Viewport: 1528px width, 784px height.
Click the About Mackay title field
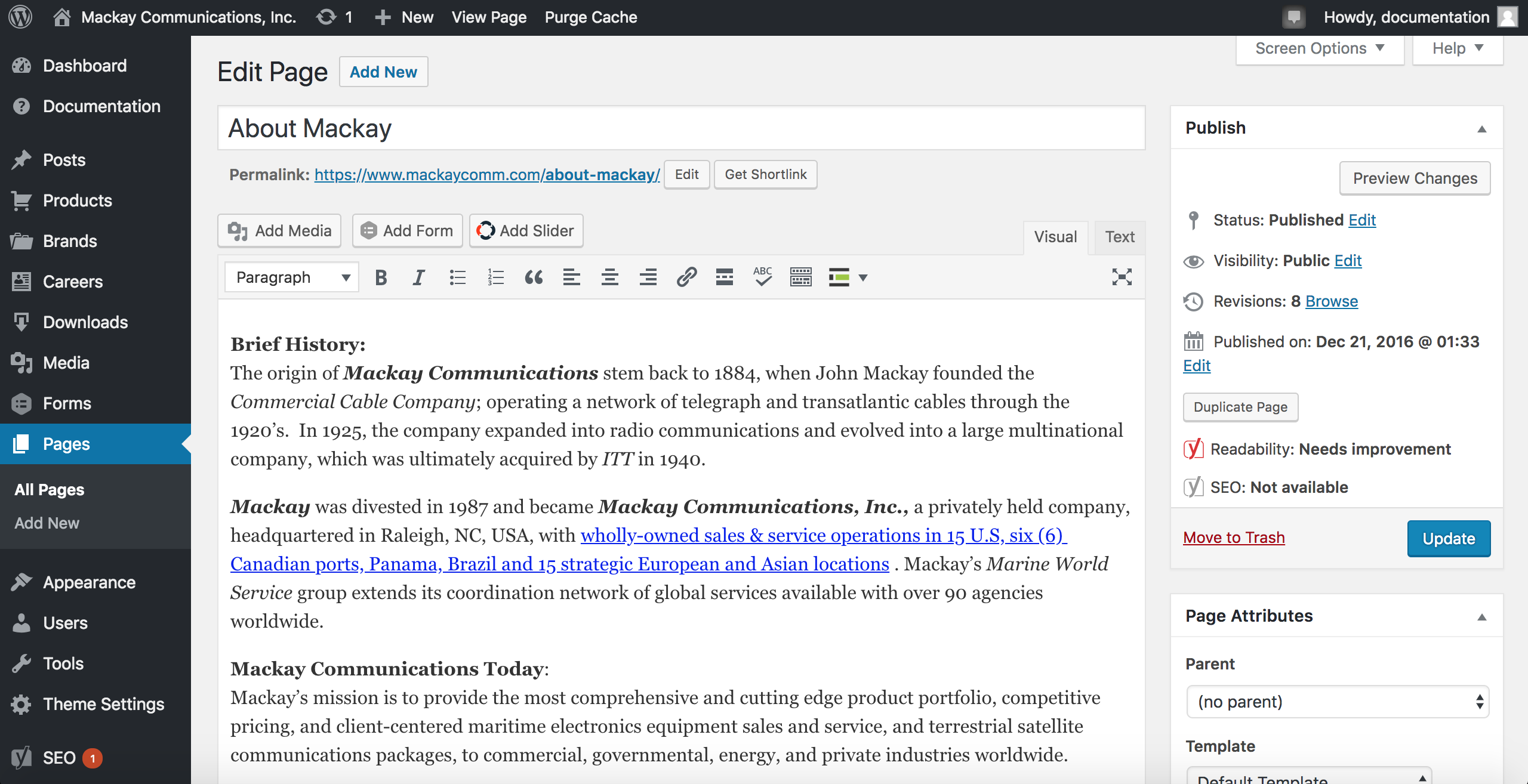point(680,128)
